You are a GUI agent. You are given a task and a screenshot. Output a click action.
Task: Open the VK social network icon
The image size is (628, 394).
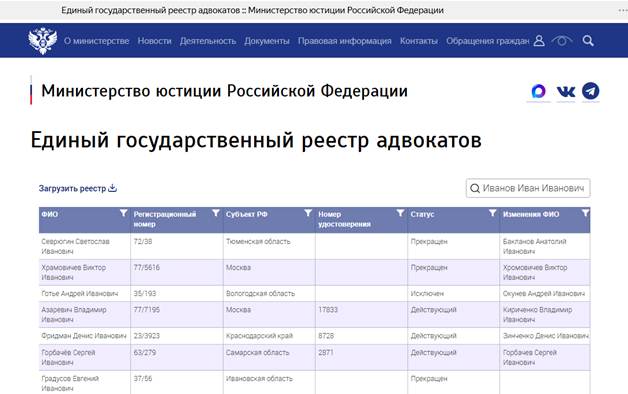[x=566, y=92]
